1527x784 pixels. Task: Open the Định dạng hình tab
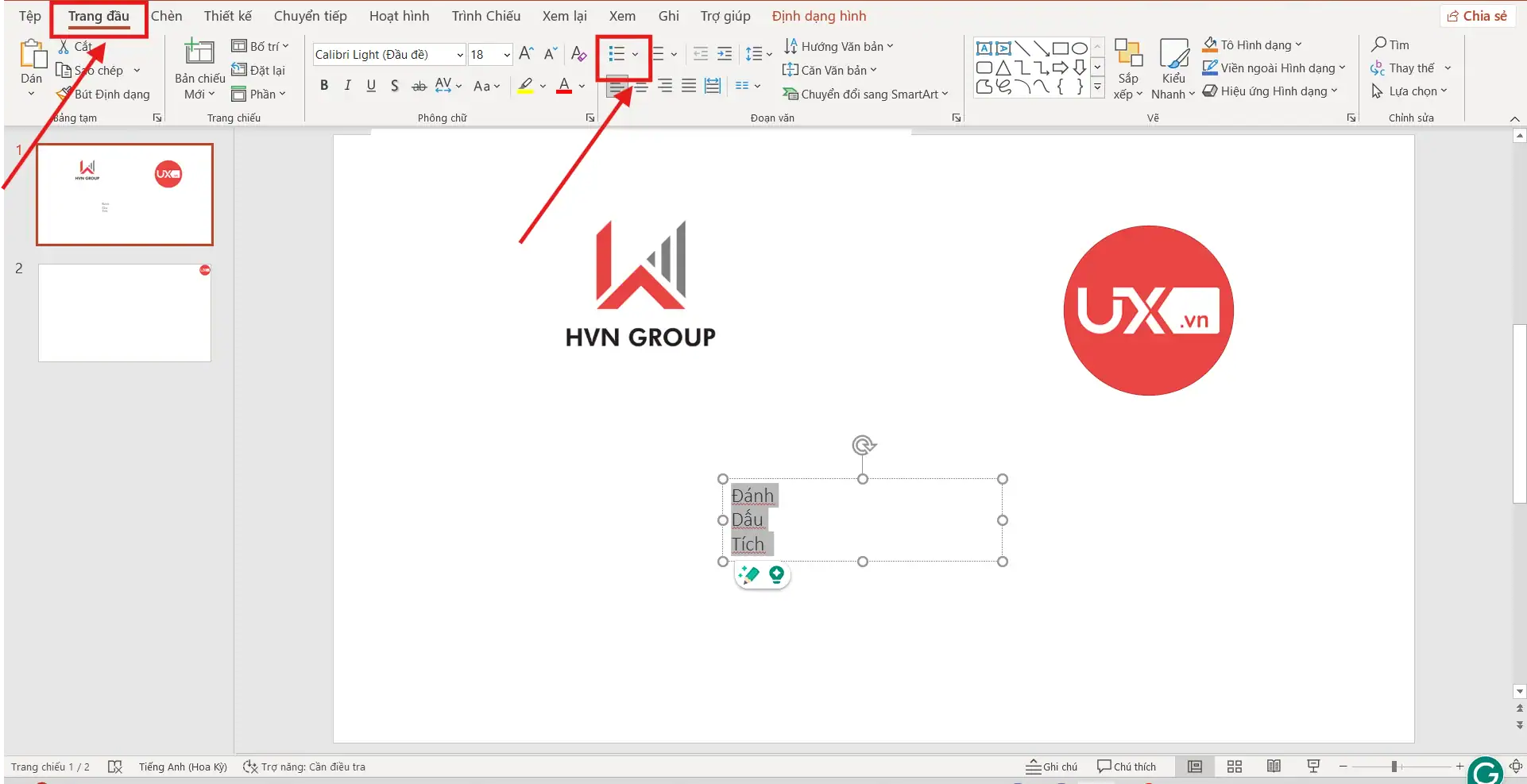(819, 16)
